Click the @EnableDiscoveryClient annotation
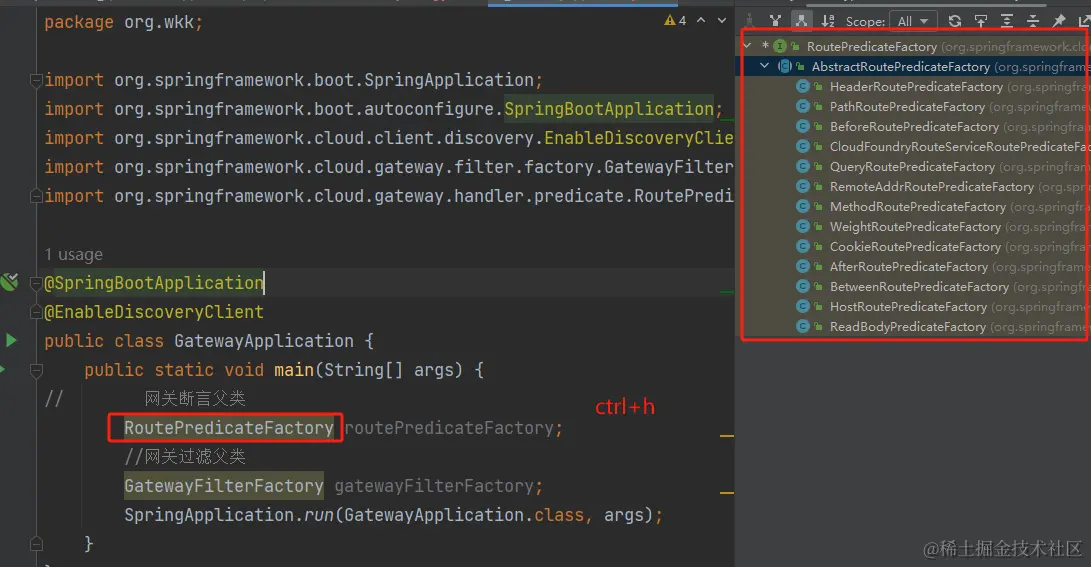The height and width of the screenshot is (567, 1091). (x=154, y=312)
